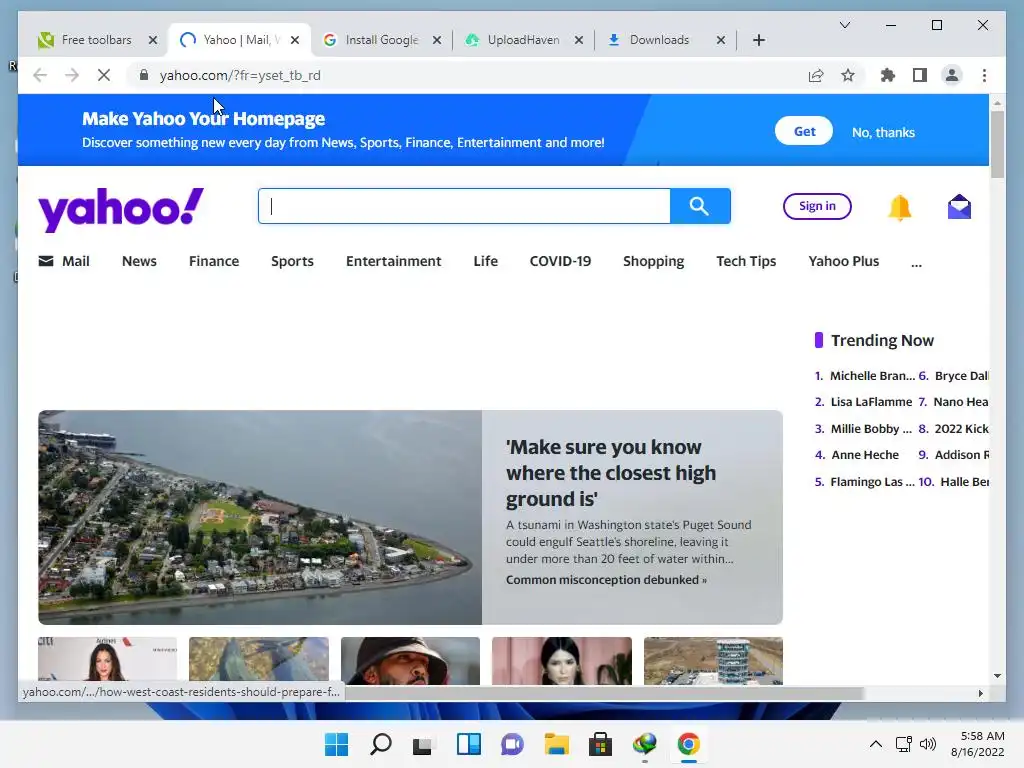This screenshot has height=768, width=1024.
Task: Open Widgets on the taskbar
Action: (468, 744)
